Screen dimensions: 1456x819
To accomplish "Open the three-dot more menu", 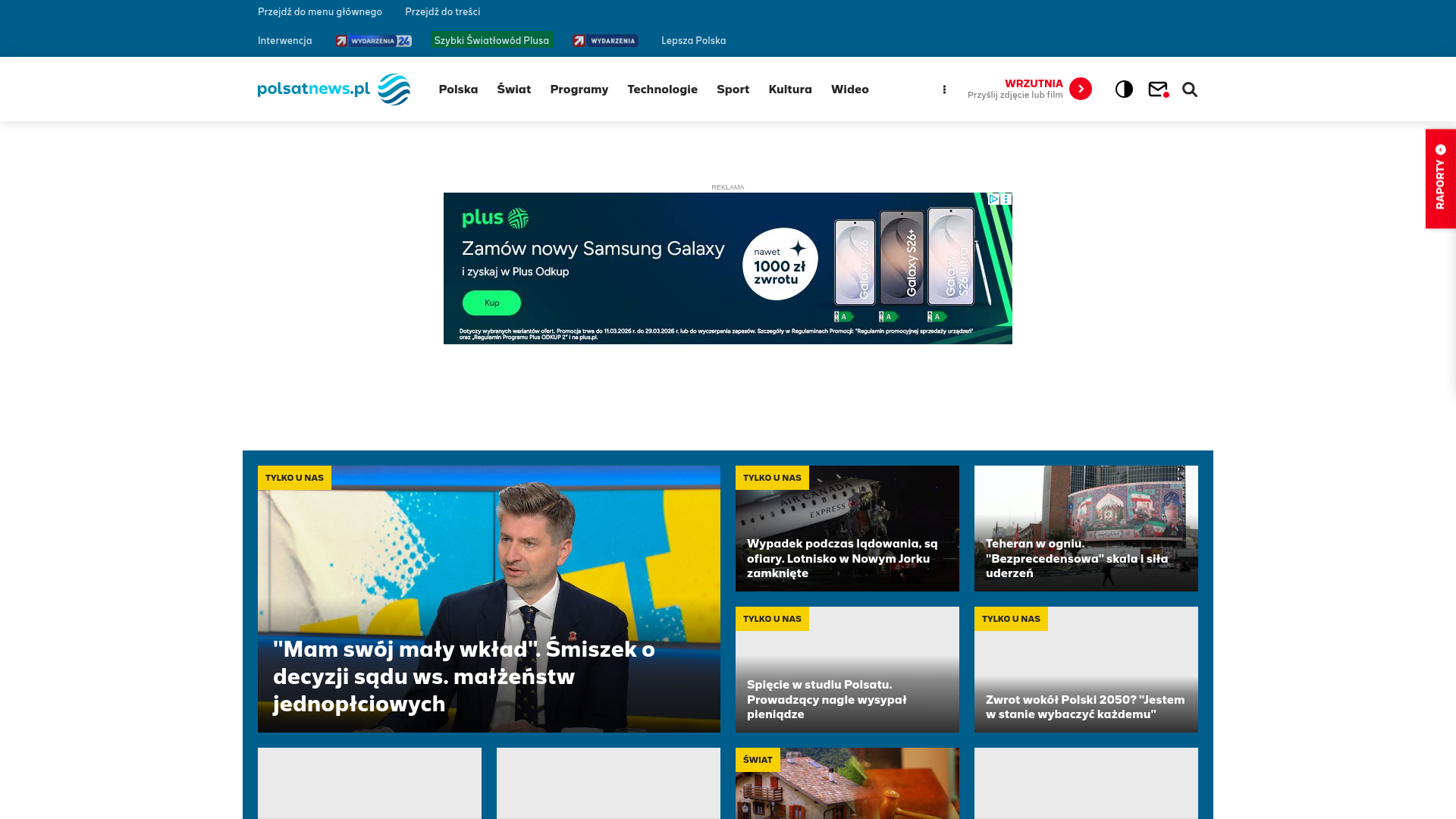I will tap(944, 89).
